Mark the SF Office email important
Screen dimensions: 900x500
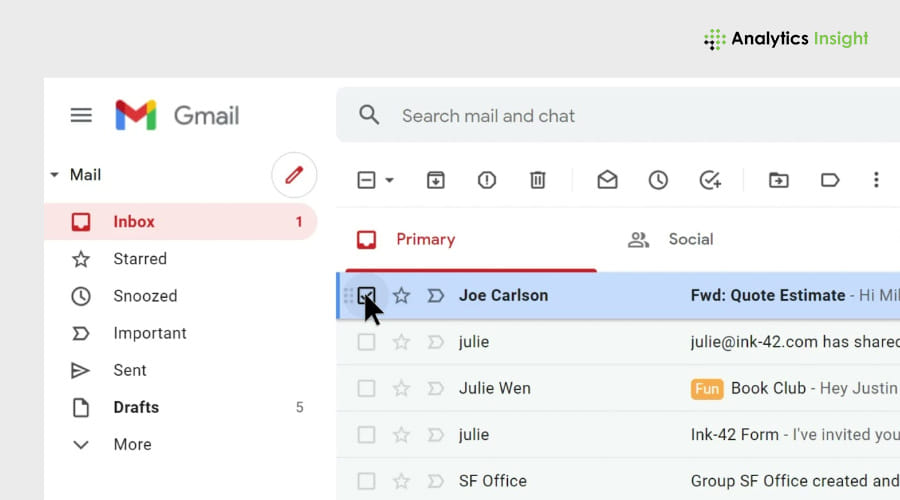(436, 481)
